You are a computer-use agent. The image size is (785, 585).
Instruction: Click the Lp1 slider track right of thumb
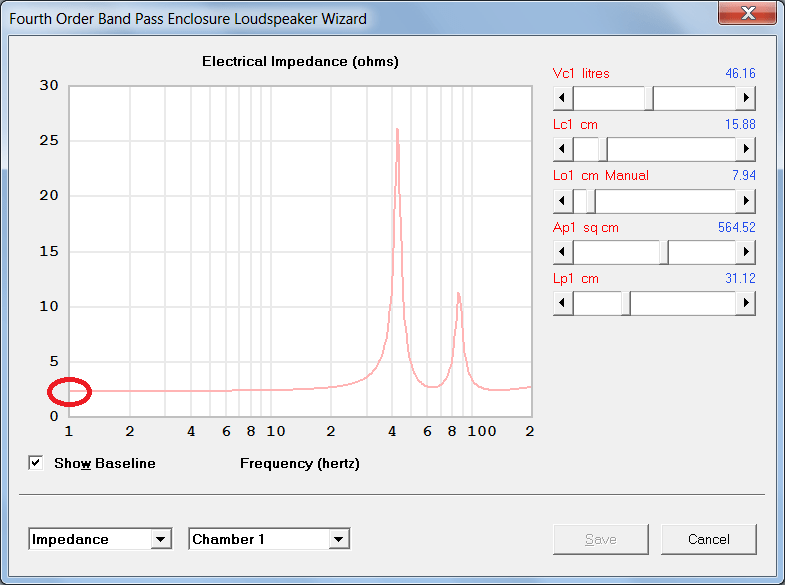pyautogui.click(x=683, y=303)
